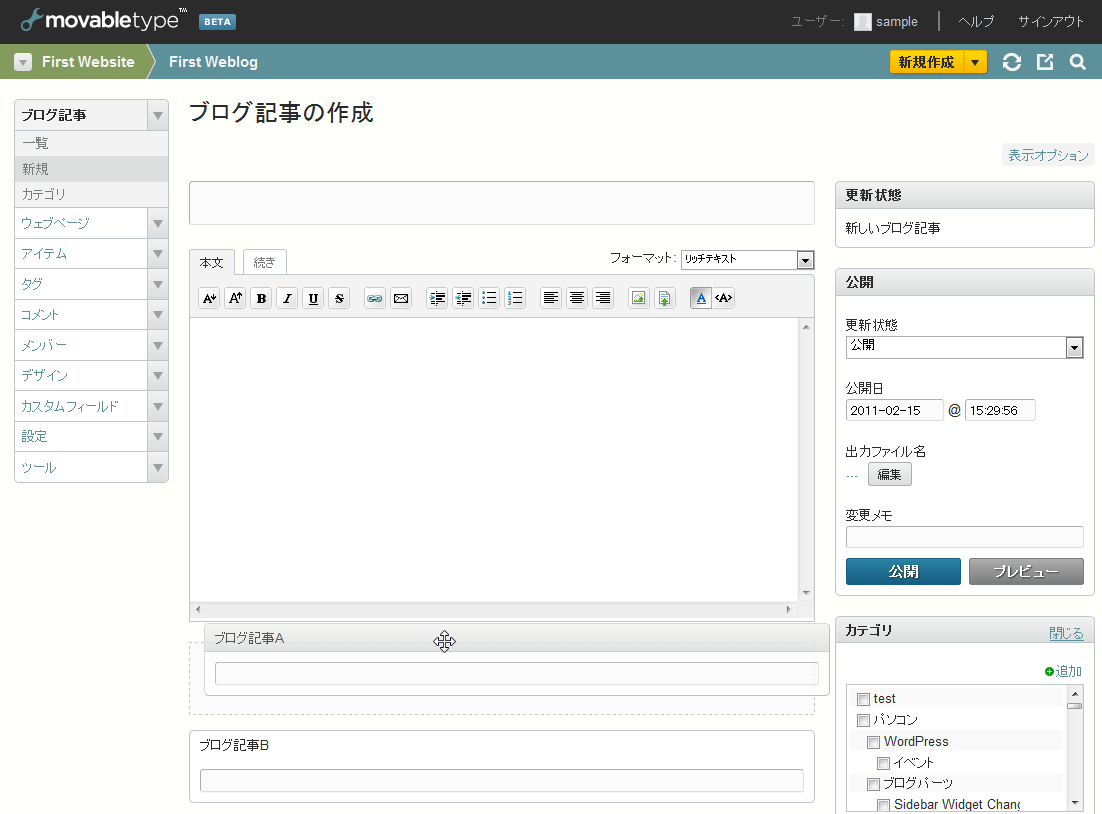Click the increase font size icon
The image size is (1102, 814).
pos(235,298)
